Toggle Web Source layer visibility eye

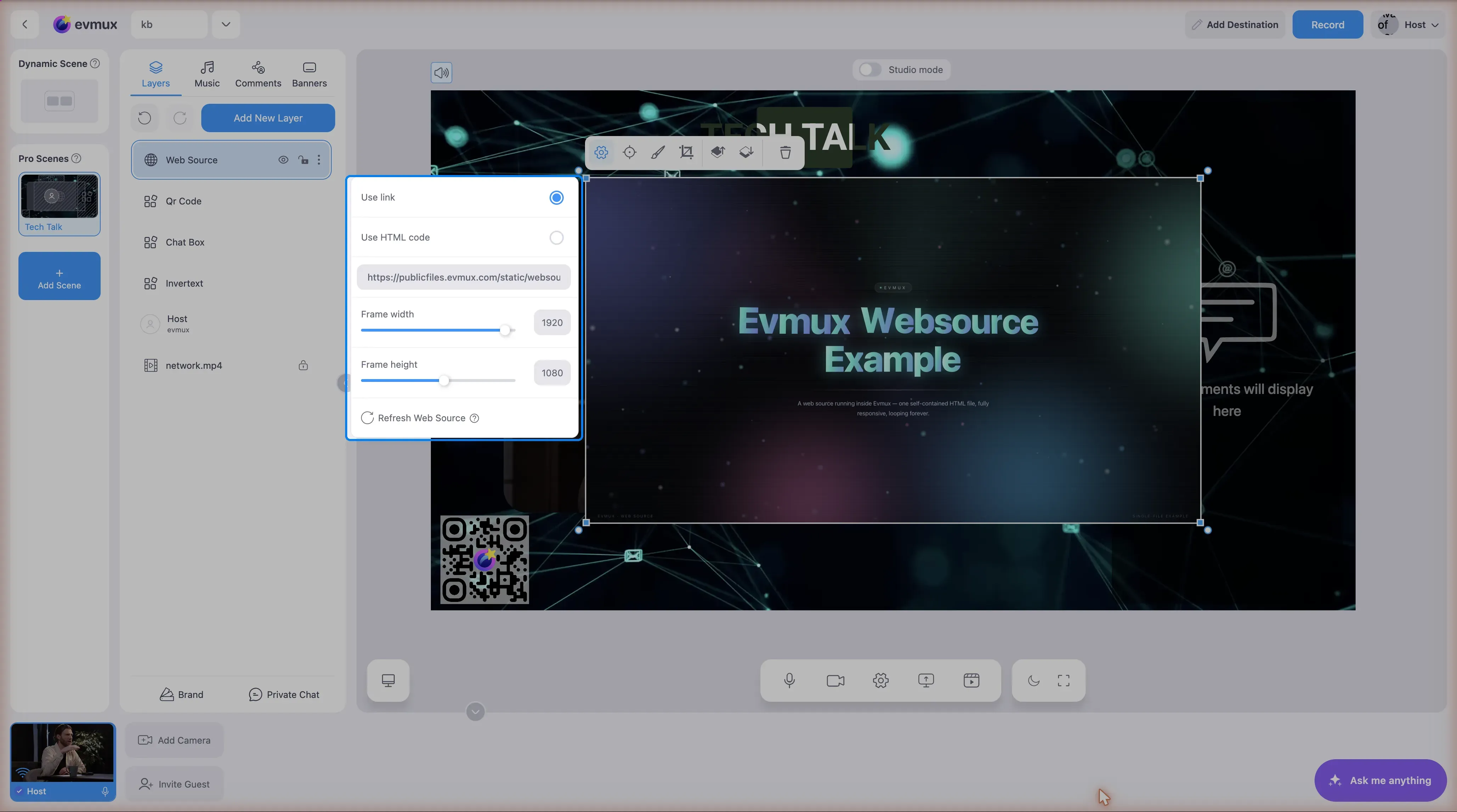pos(283,160)
